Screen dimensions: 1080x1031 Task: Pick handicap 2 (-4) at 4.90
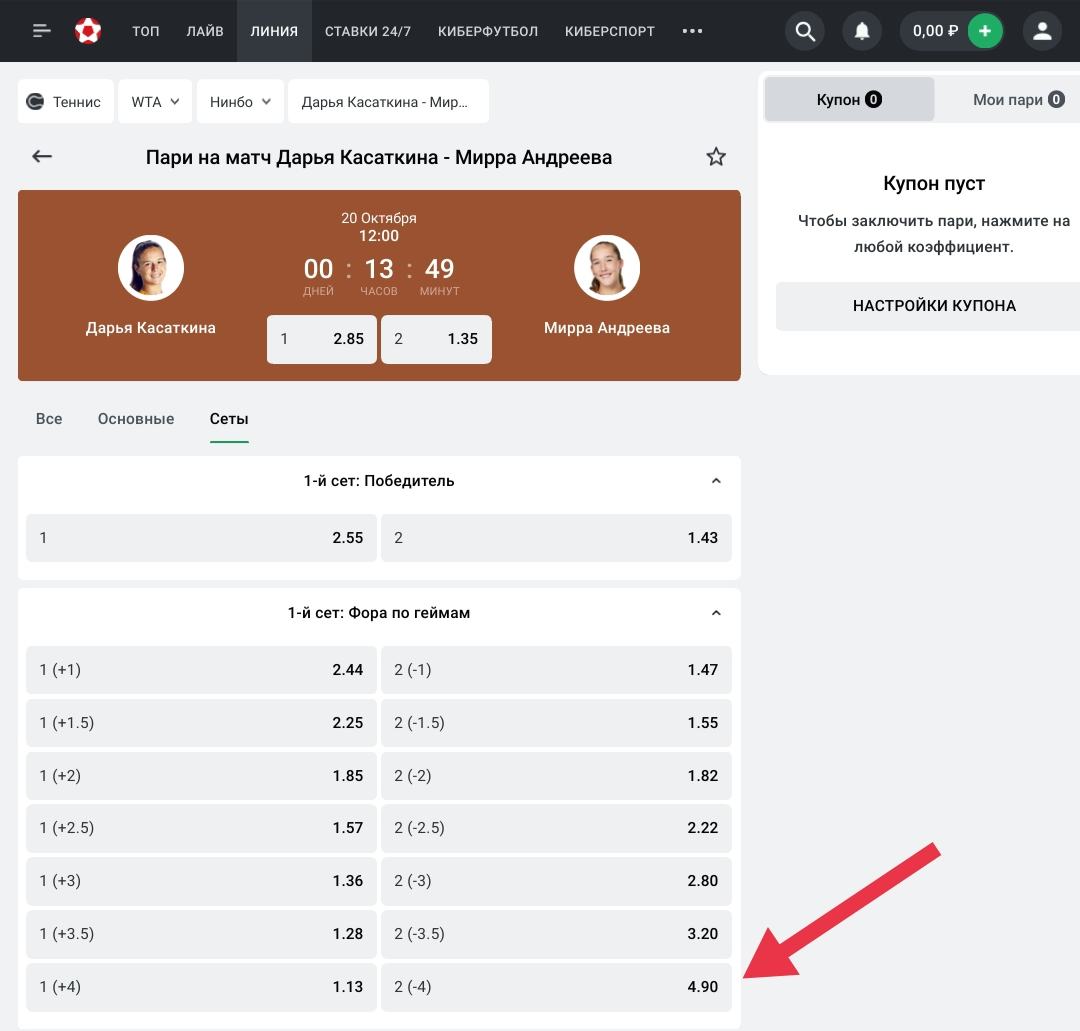(x=556, y=987)
